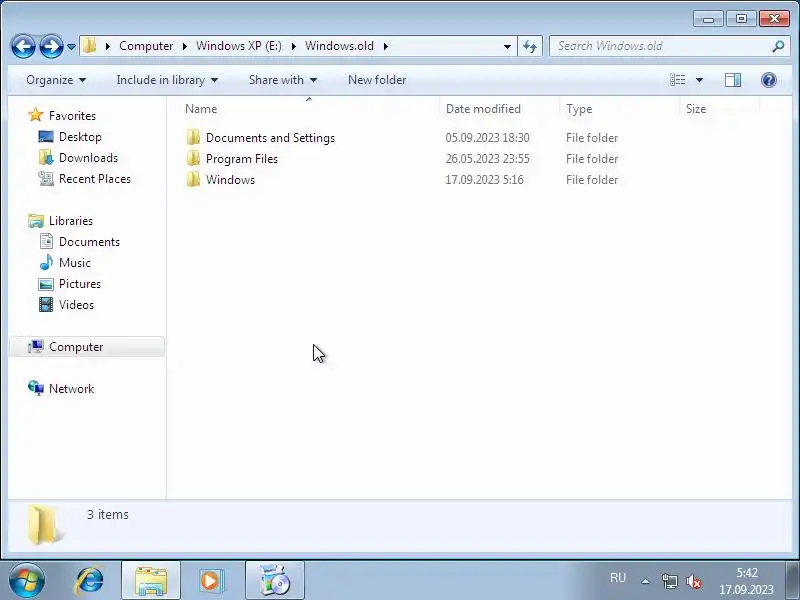800x600 pixels.
Task: Click the muted volume tray icon
Action: (x=693, y=581)
